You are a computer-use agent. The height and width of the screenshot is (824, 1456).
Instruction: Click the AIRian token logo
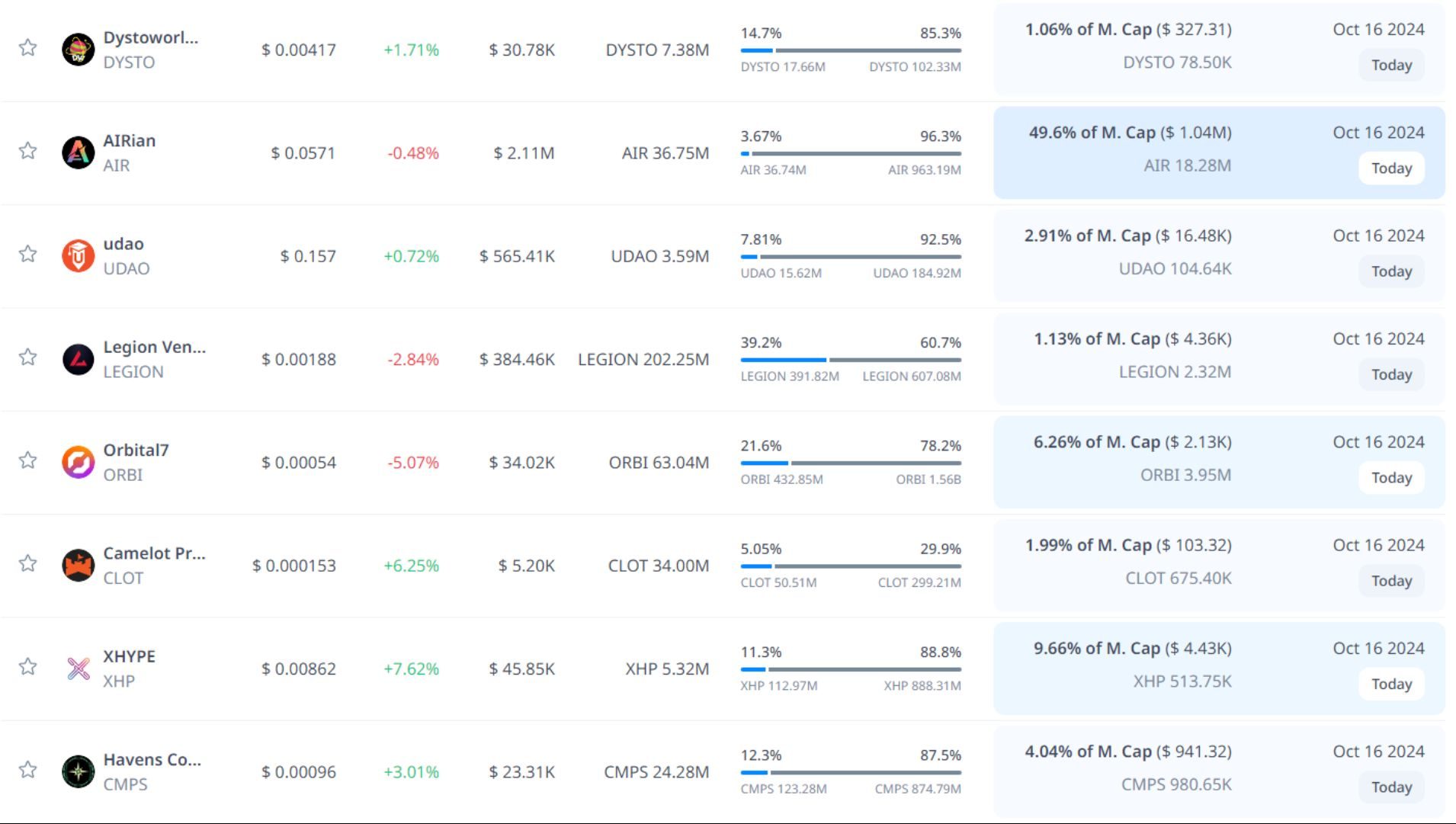point(78,152)
